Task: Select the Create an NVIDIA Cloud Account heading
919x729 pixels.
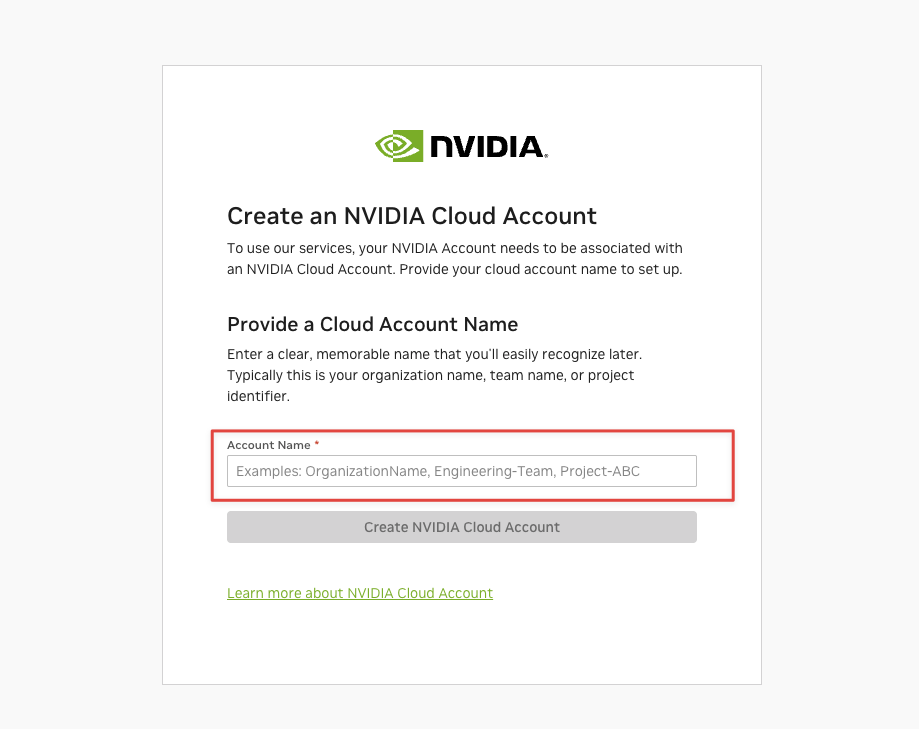Action: coord(411,216)
